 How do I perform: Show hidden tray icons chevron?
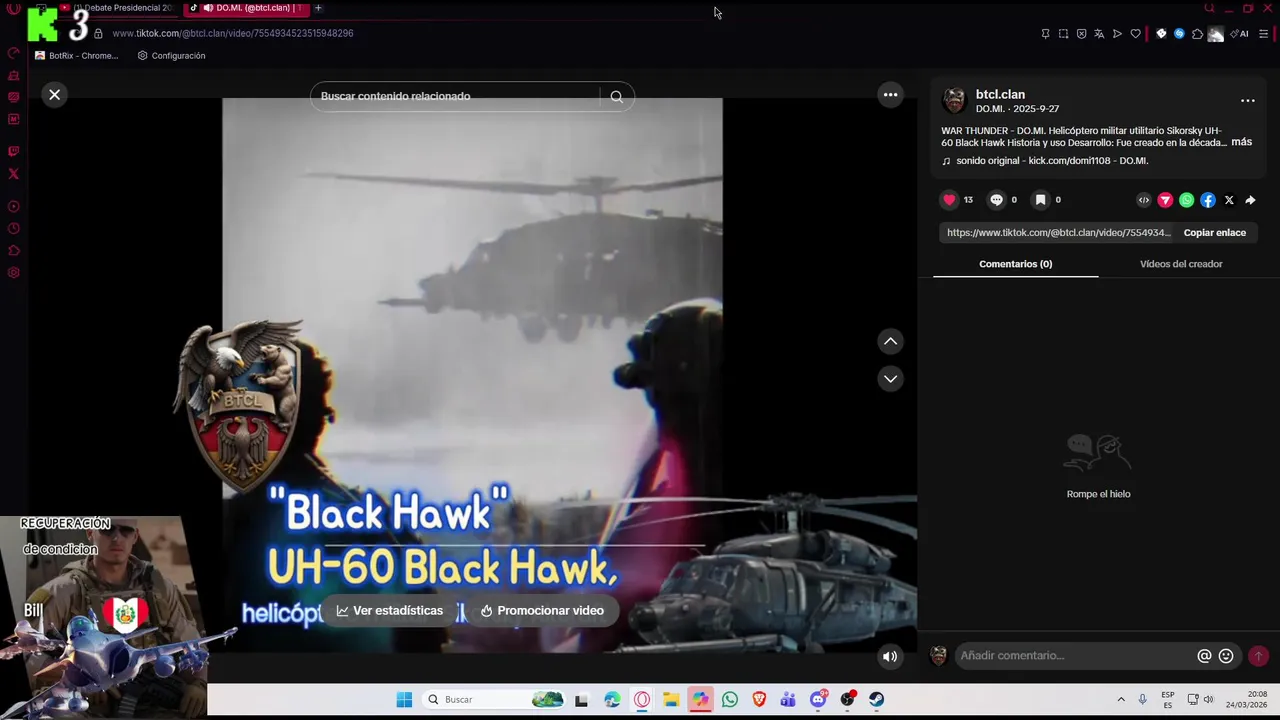click(1121, 700)
